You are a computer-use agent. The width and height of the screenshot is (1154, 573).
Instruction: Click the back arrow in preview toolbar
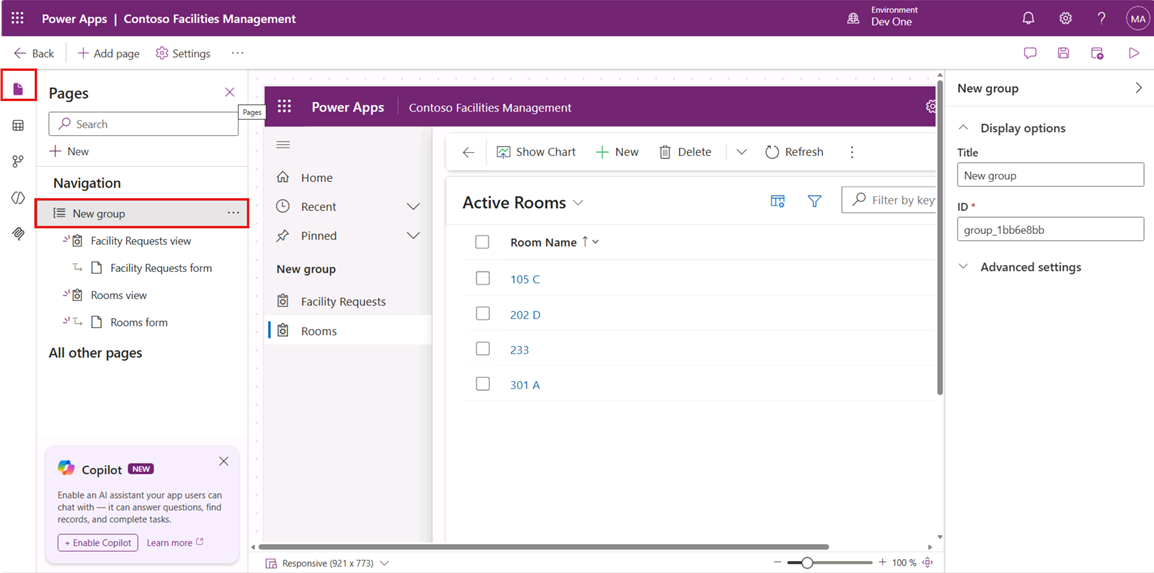(x=468, y=152)
